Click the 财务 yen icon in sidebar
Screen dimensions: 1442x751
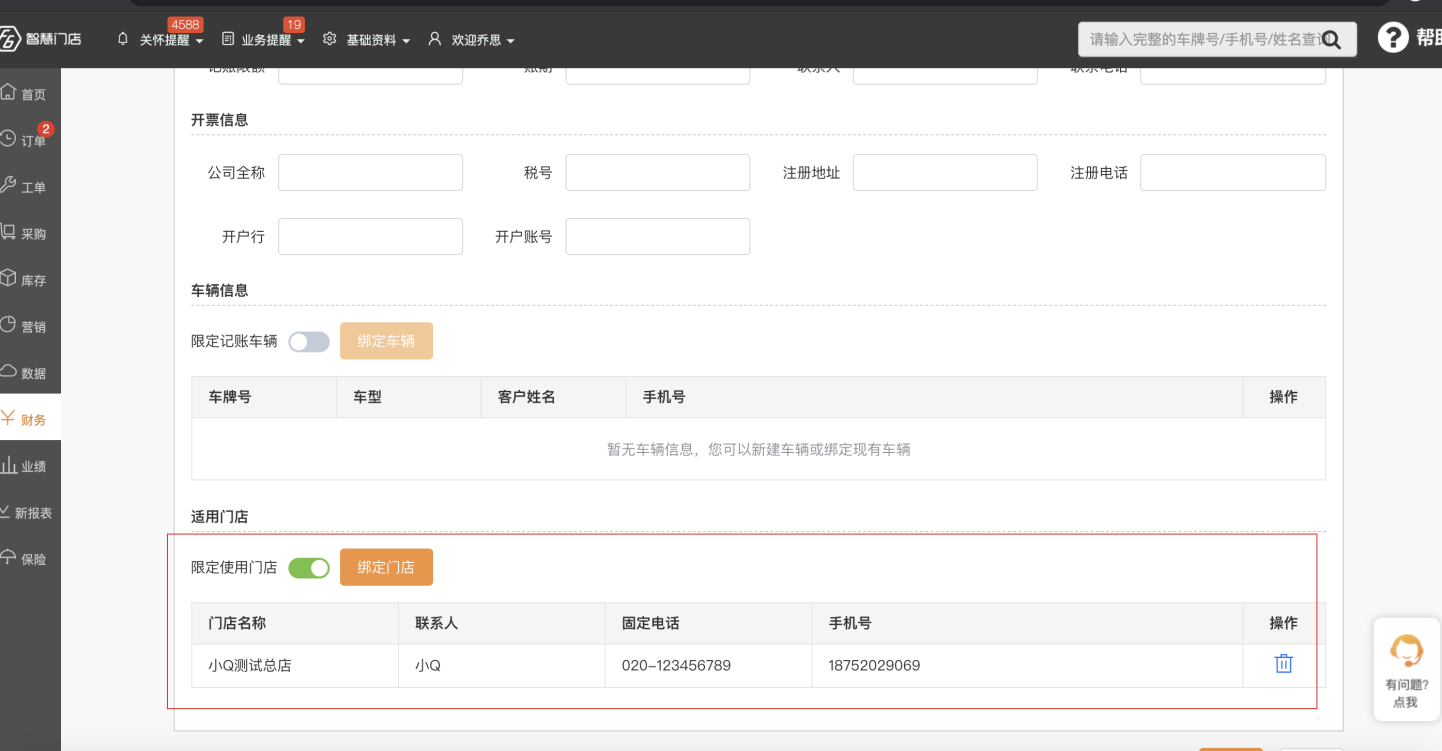point(8,418)
